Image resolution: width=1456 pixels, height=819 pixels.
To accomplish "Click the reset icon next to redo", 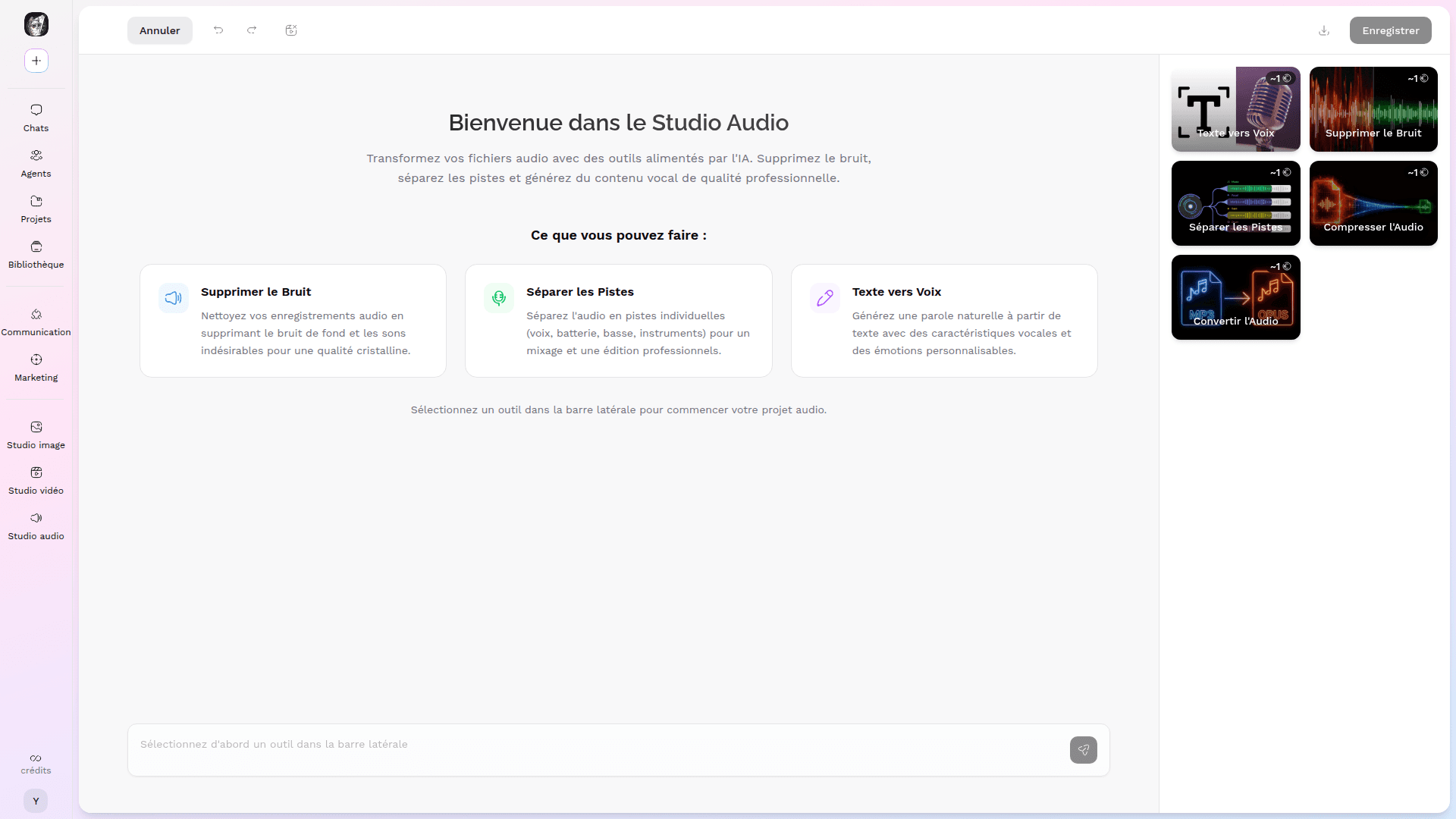I will [x=291, y=30].
